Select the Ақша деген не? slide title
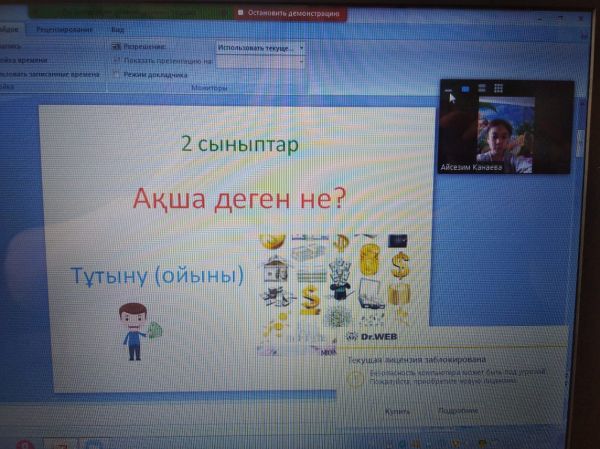 (239, 197)
